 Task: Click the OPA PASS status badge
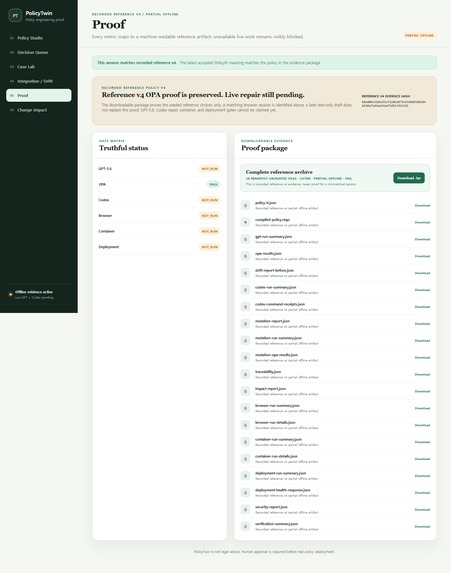[213, 185]
